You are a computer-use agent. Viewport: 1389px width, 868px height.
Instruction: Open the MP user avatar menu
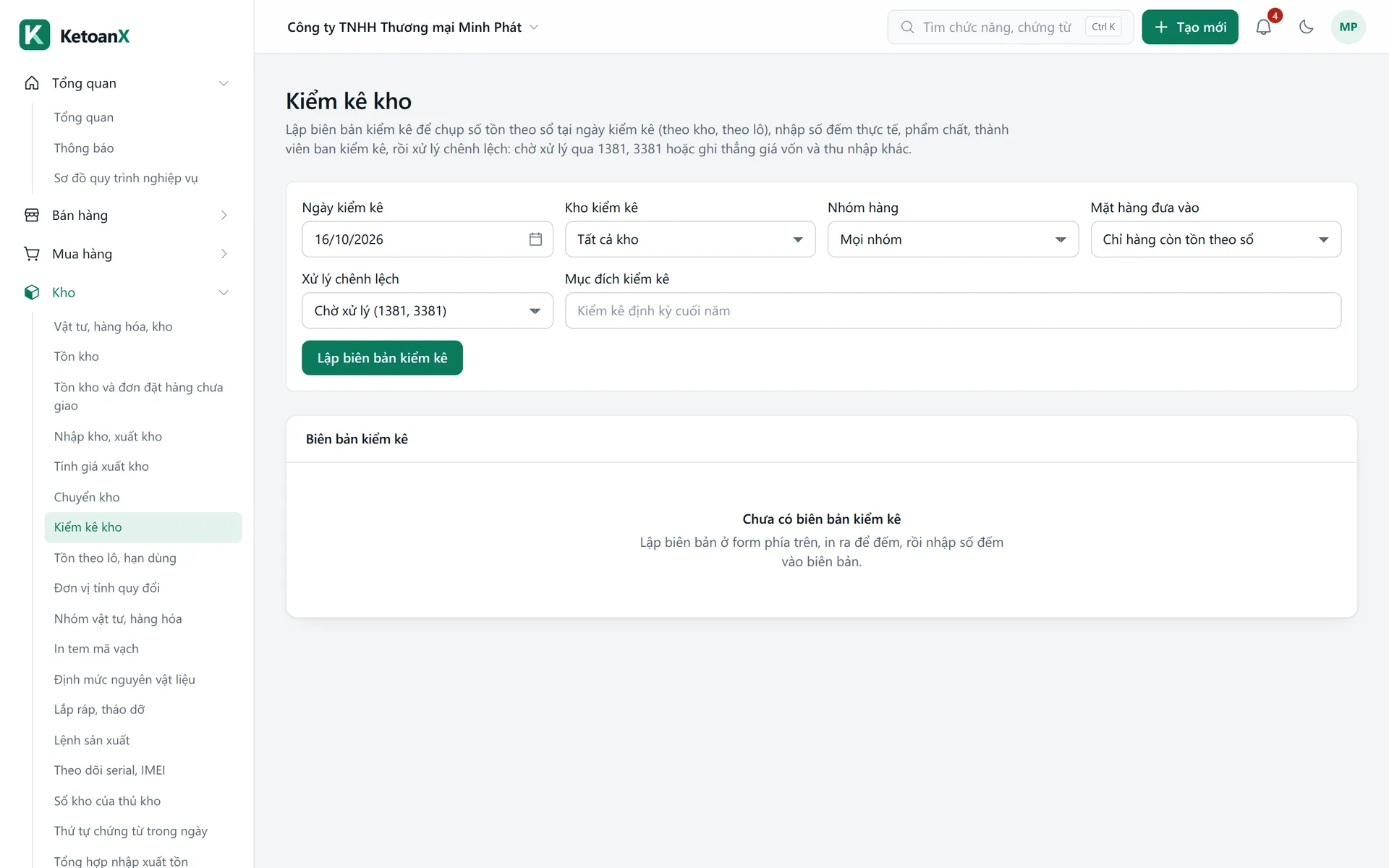click(x=1348, y=27)
